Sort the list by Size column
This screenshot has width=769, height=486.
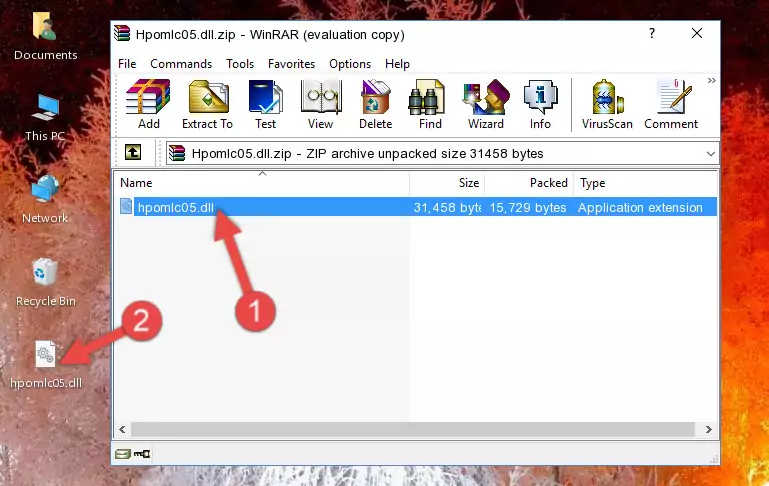[x=447, y=183]
